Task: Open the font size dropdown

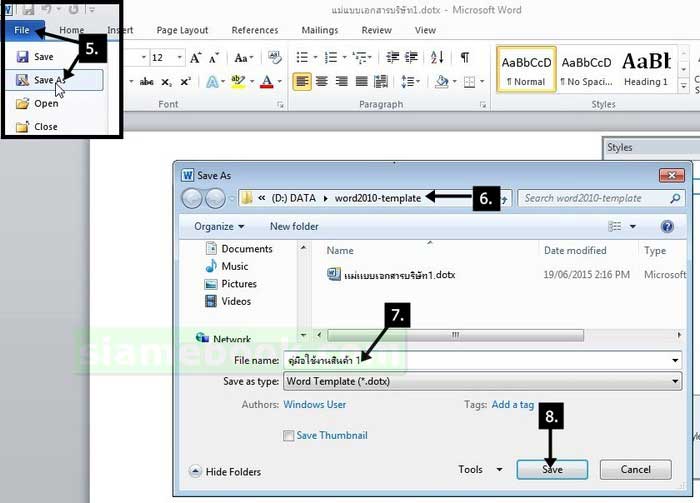Action: (x=179, y=57)
